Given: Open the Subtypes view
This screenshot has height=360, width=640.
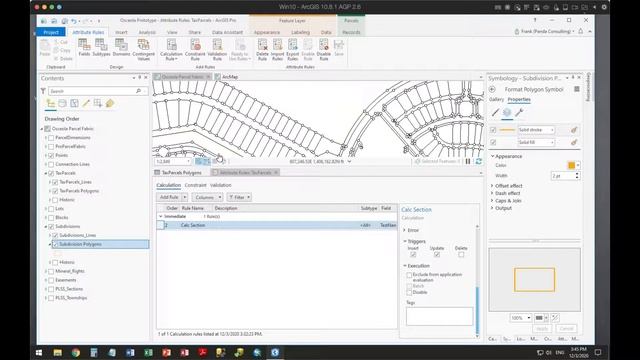Looking at the screenshot, I should (x=101, y=48).
